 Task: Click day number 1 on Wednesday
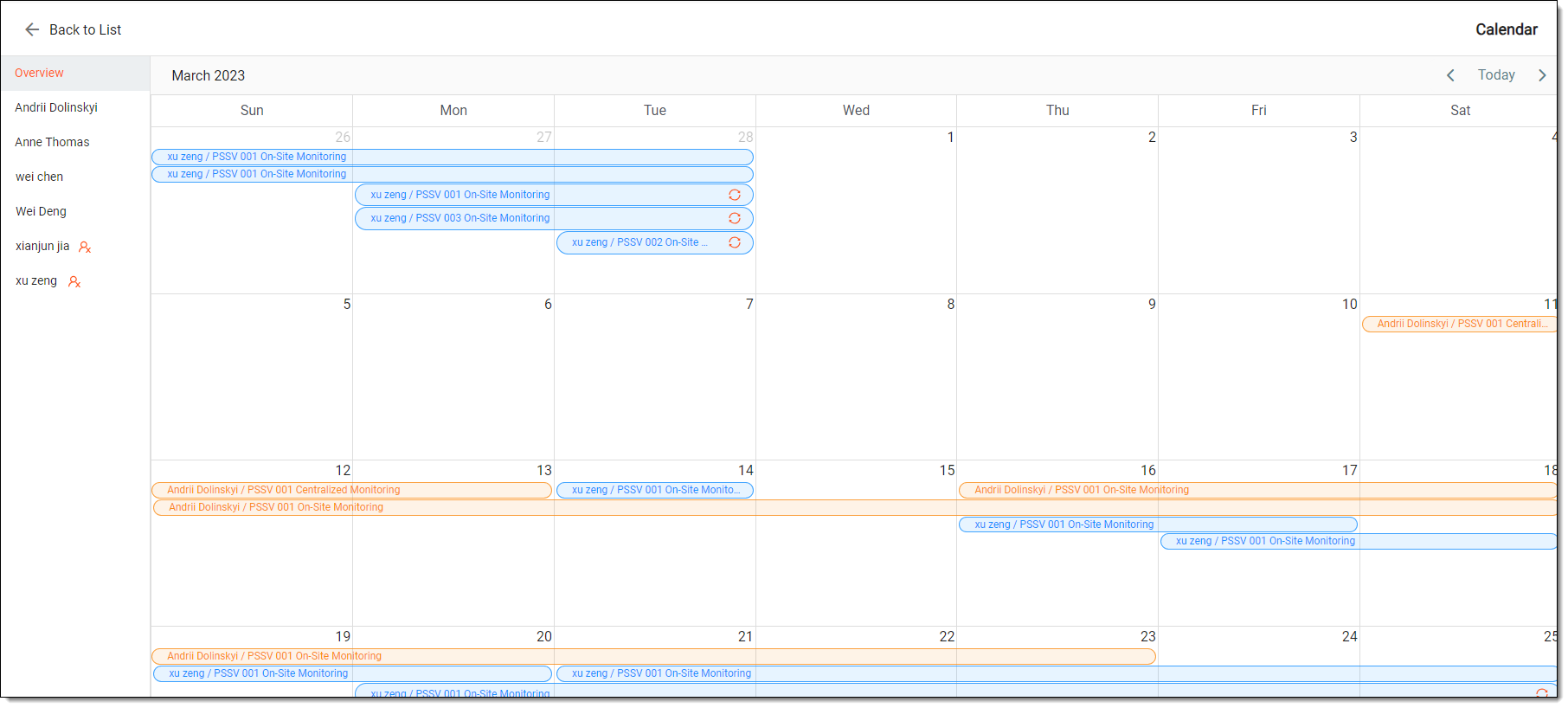tap(950, 138)
